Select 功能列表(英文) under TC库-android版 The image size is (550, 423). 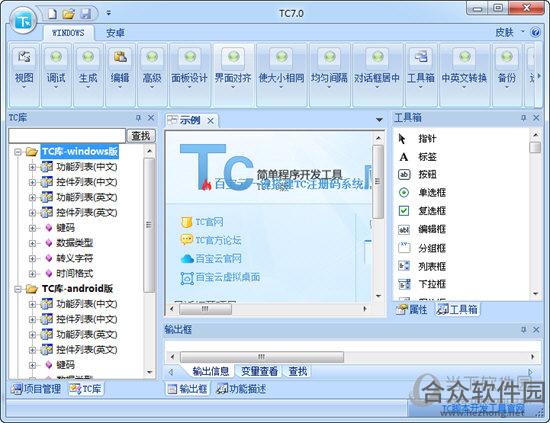[87, 334]
